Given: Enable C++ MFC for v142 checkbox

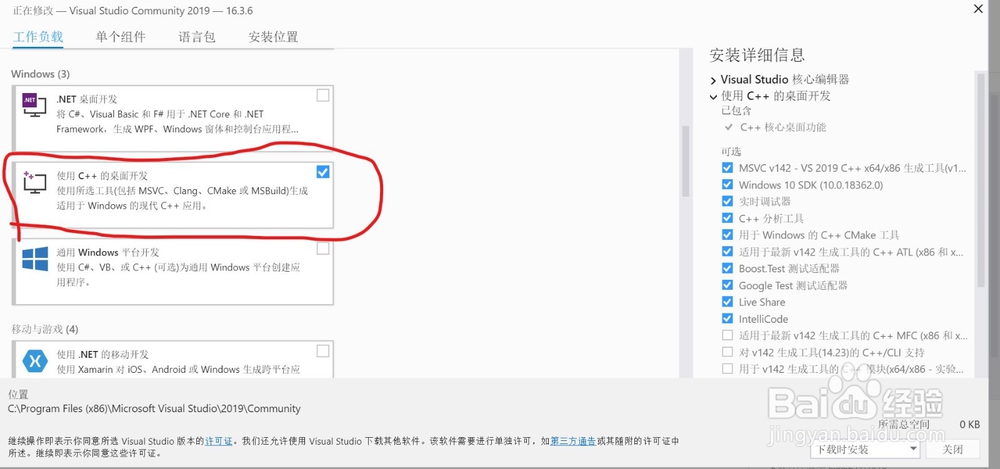Looking at the screenshot, I should 727,335.
